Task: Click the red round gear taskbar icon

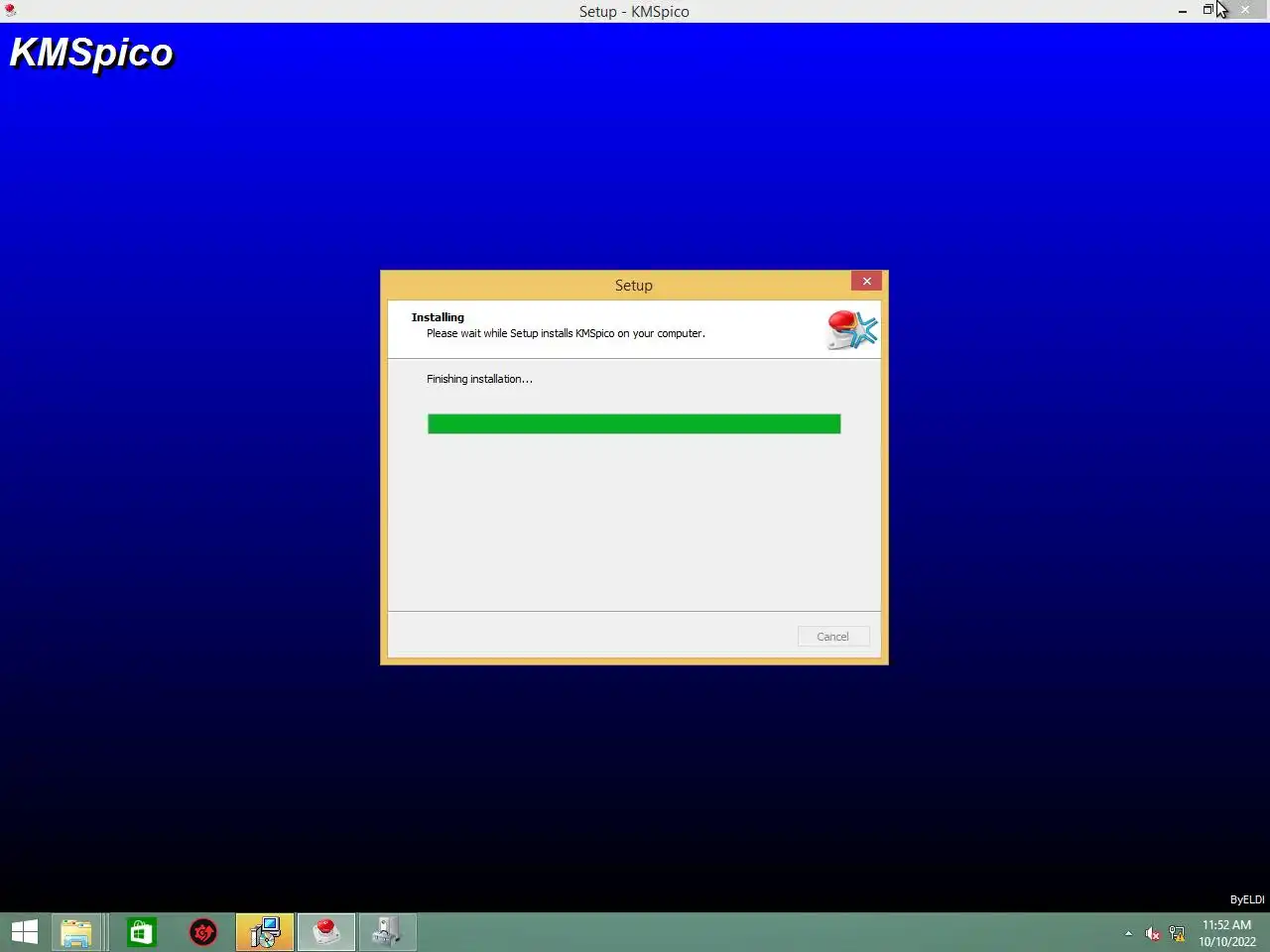Action: 203,932
